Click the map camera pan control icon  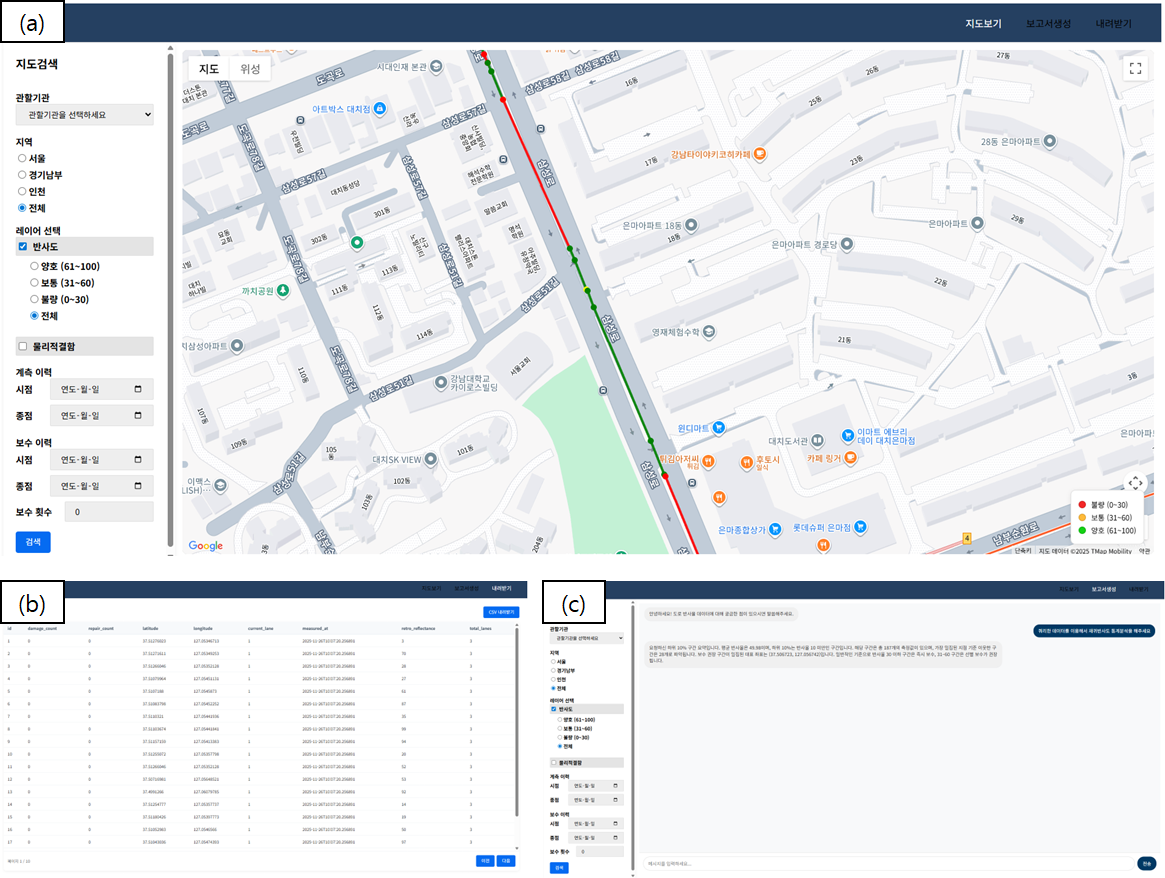pos(1135,482)
